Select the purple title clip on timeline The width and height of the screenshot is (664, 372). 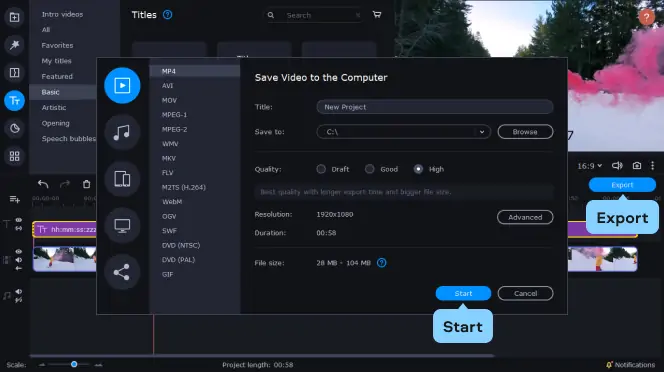point(65,229)
